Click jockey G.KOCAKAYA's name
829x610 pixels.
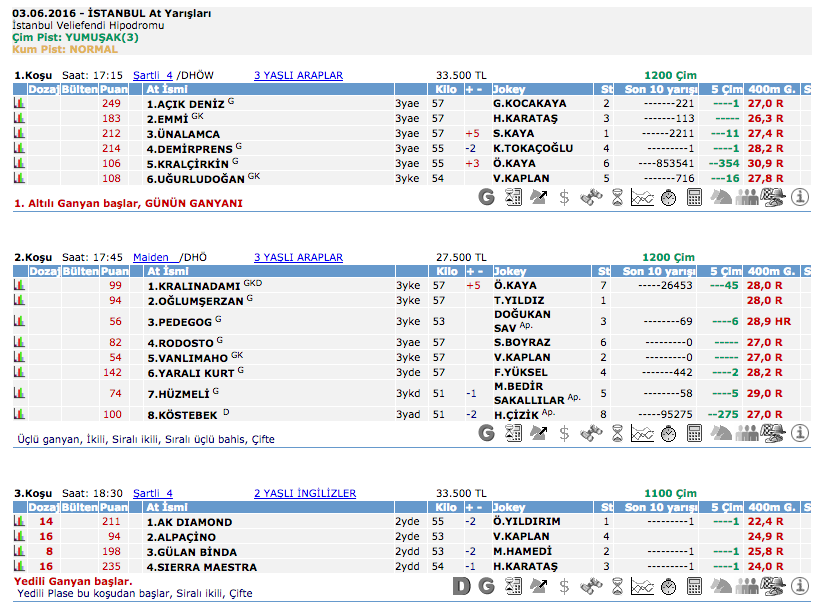click(529, 103)
